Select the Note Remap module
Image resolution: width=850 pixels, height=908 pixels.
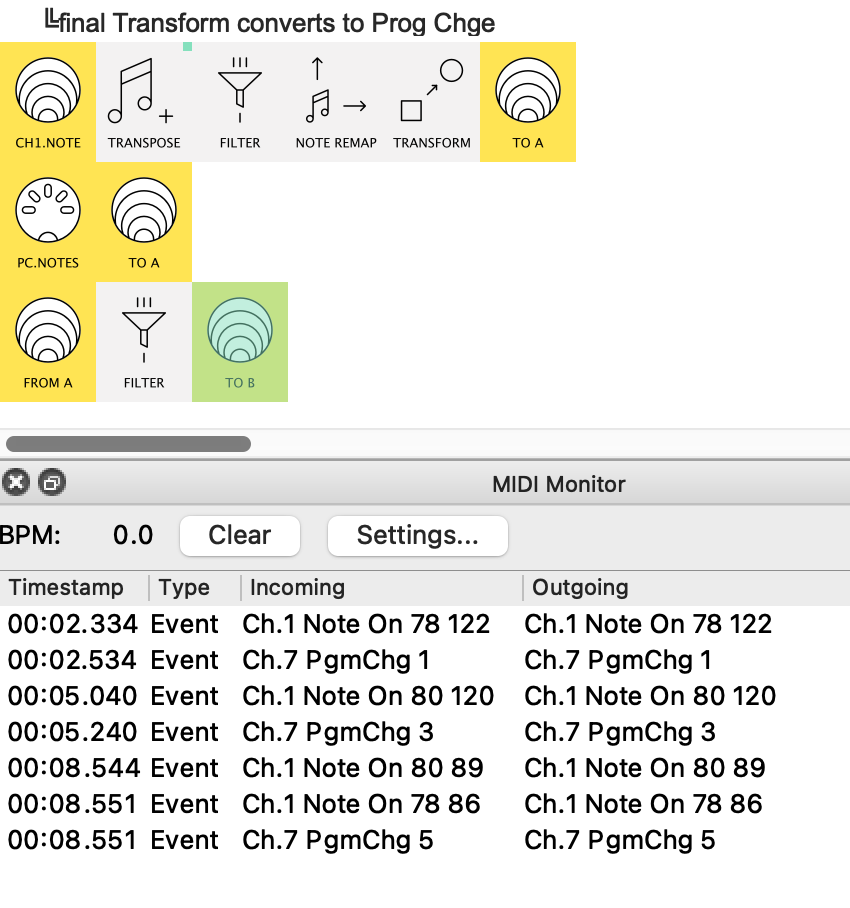[x=336, y=102]
